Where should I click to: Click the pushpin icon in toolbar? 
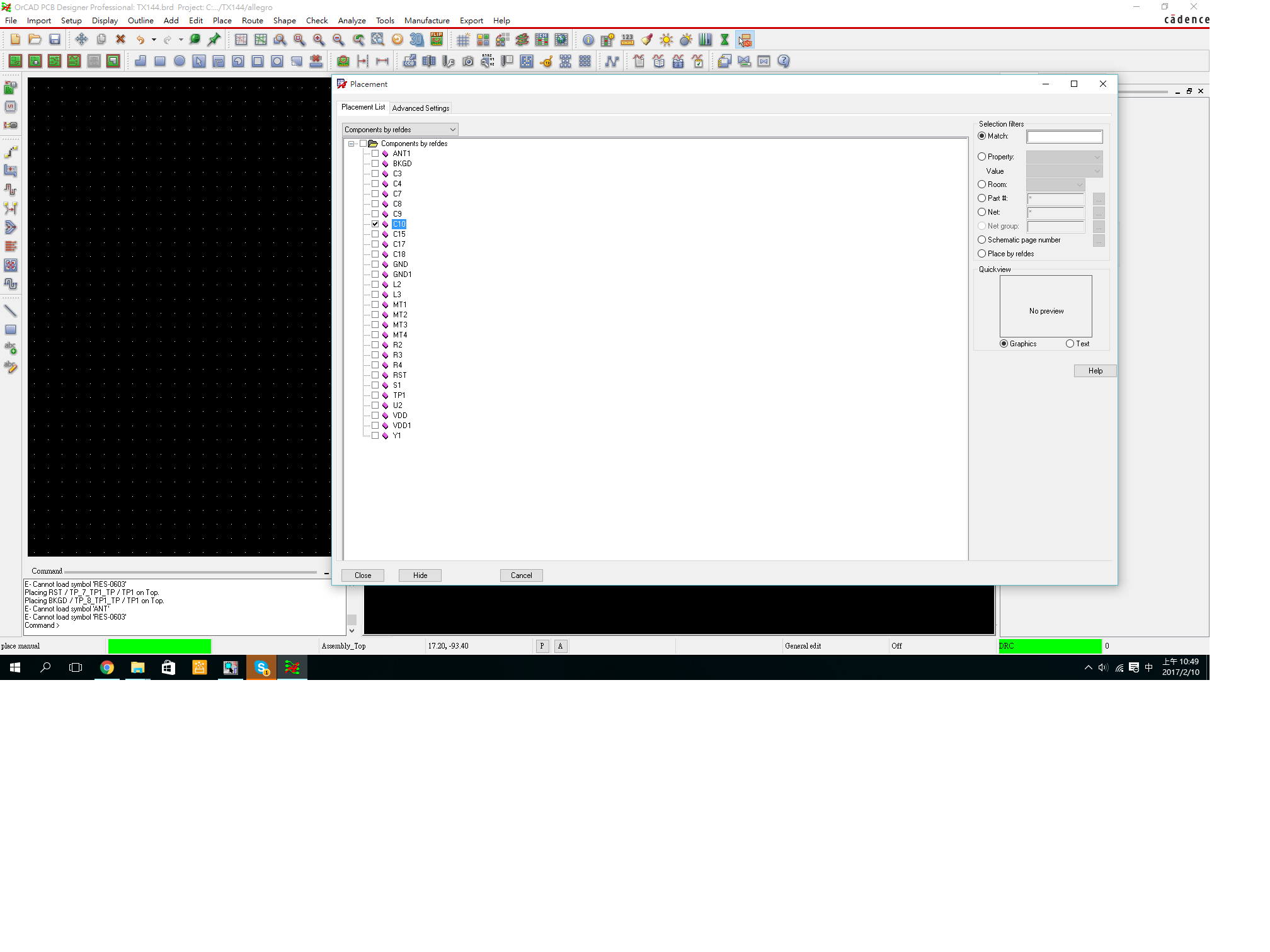214,40
